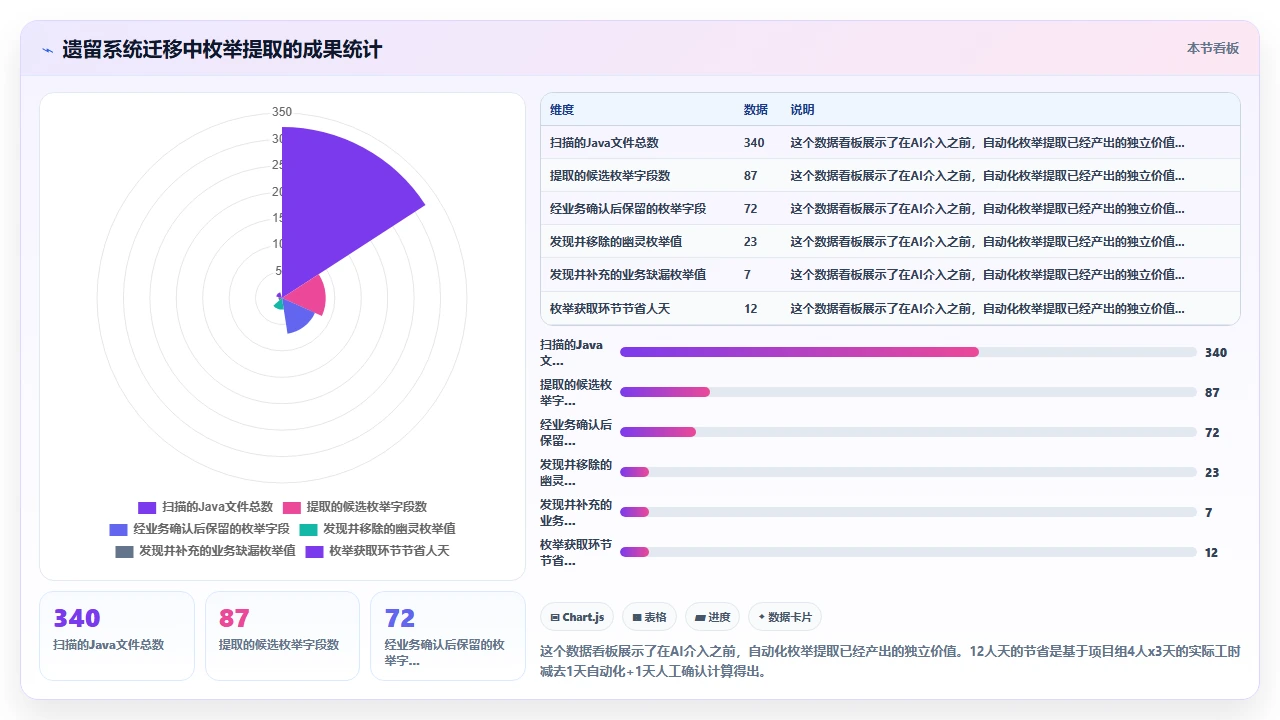
Task: Click table cell 发现并补充的业务缺漏枚举值
Action: pos(628,274)
